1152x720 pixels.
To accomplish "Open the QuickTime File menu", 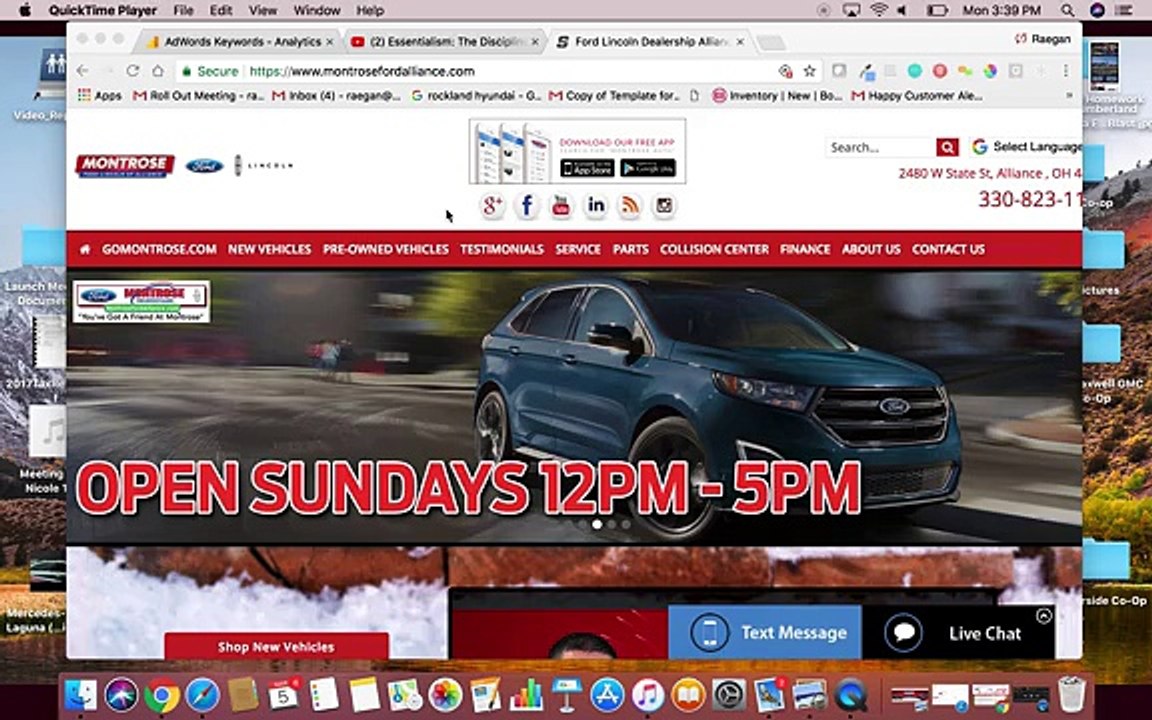I will click(183, 10).
